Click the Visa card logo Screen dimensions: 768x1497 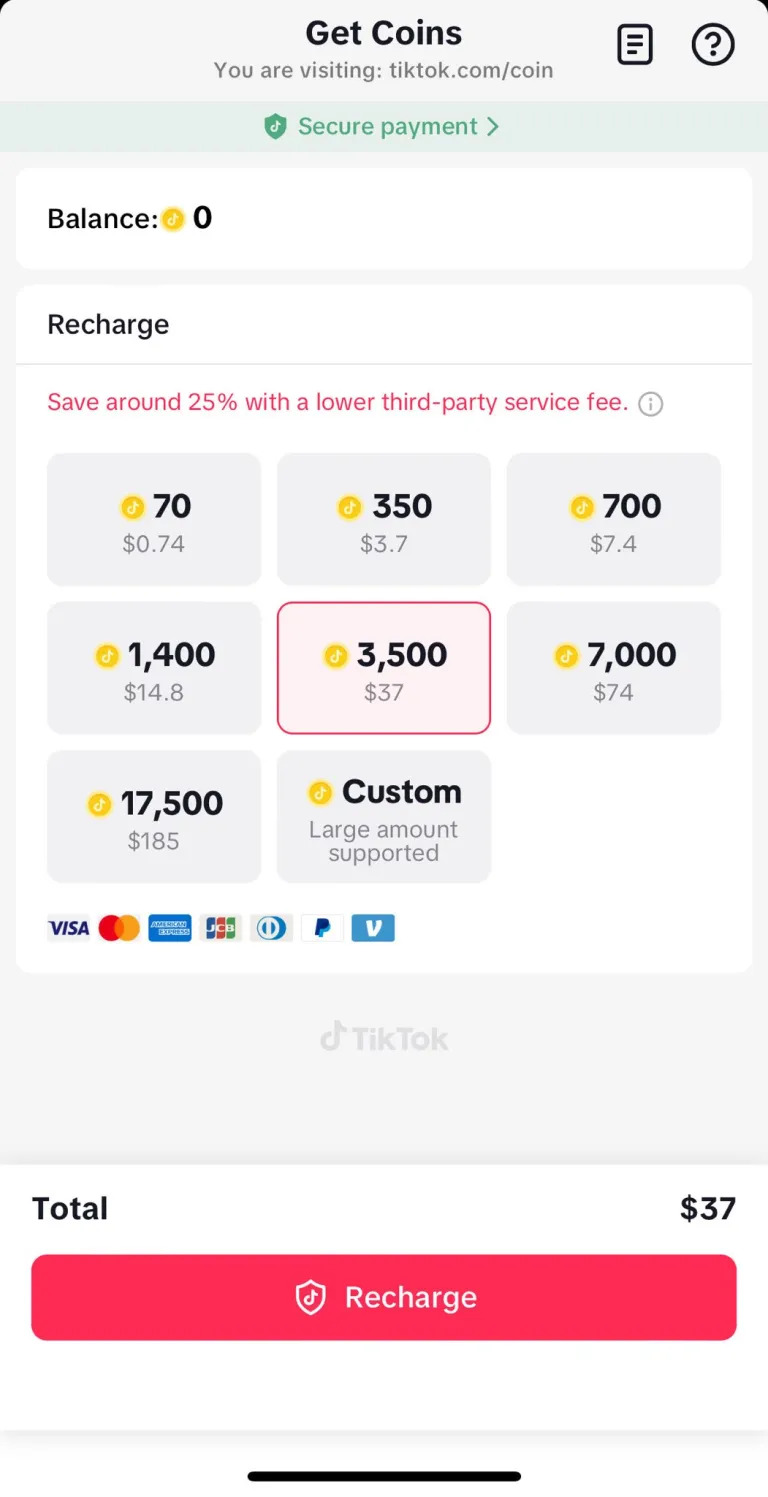click(x=69, y=928)
